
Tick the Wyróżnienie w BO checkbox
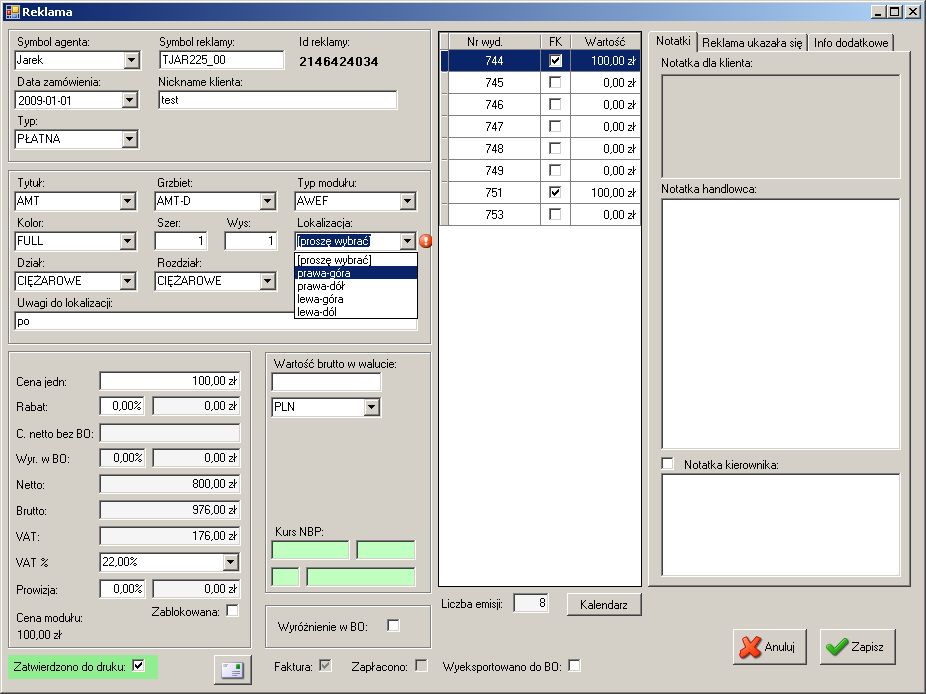pyautogui.click(x=393, y=626)
